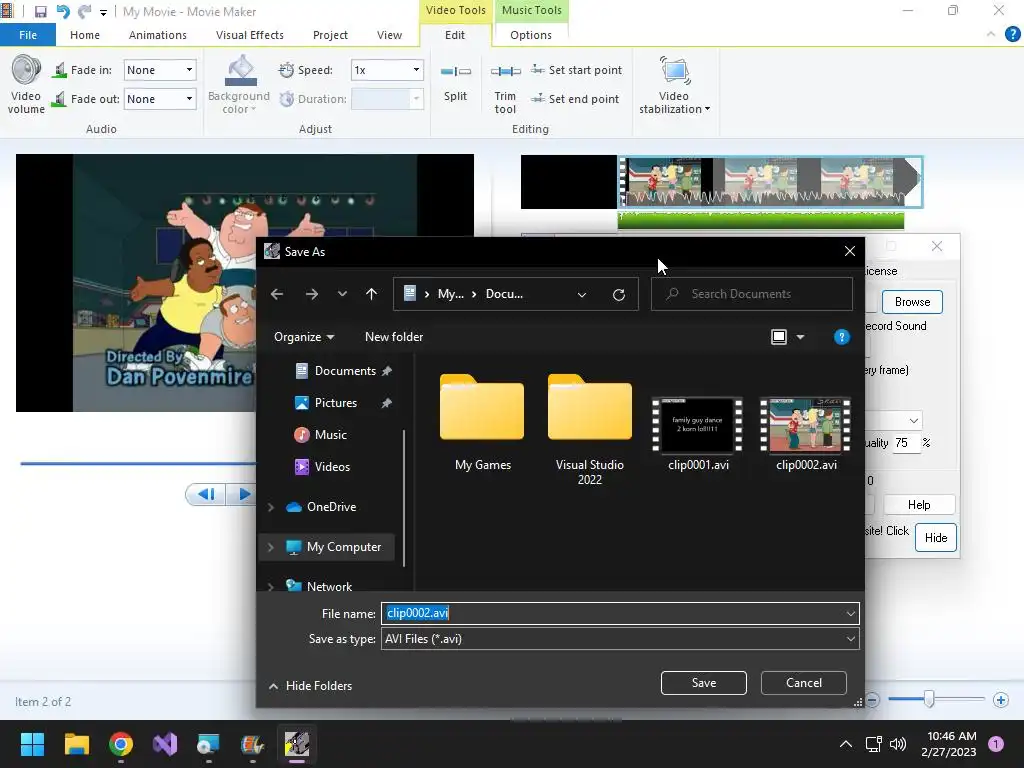The width and height of the screenshot is (1024, 768).
Task: Open Video stabilization options
Action: tap(675, 86)
